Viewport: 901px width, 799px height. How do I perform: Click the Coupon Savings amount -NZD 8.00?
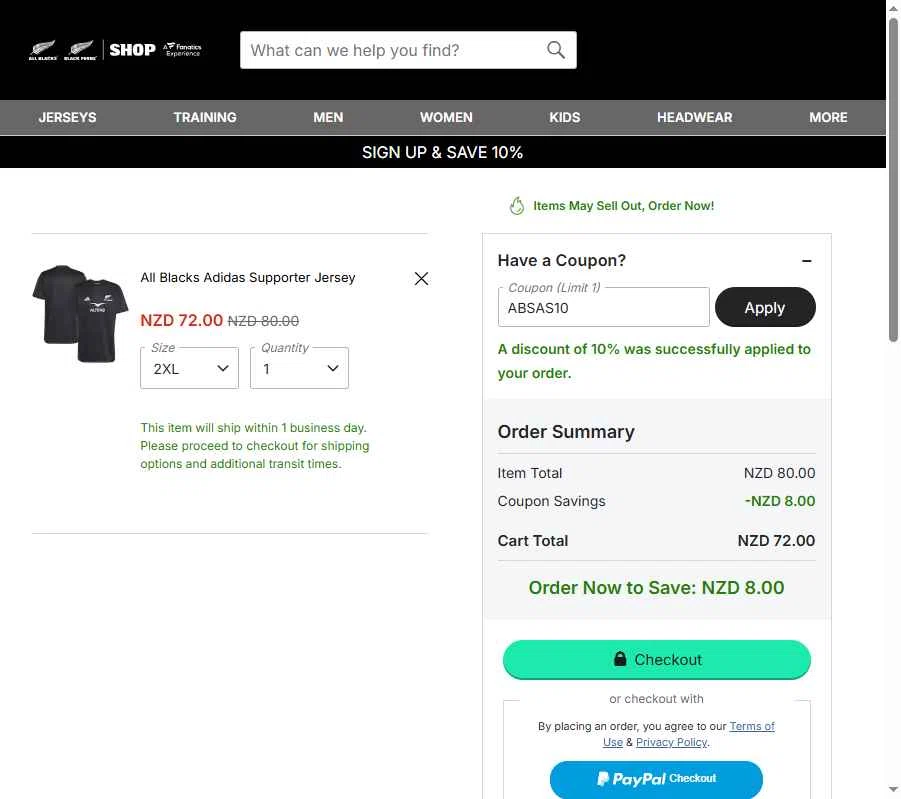[780, 501]
